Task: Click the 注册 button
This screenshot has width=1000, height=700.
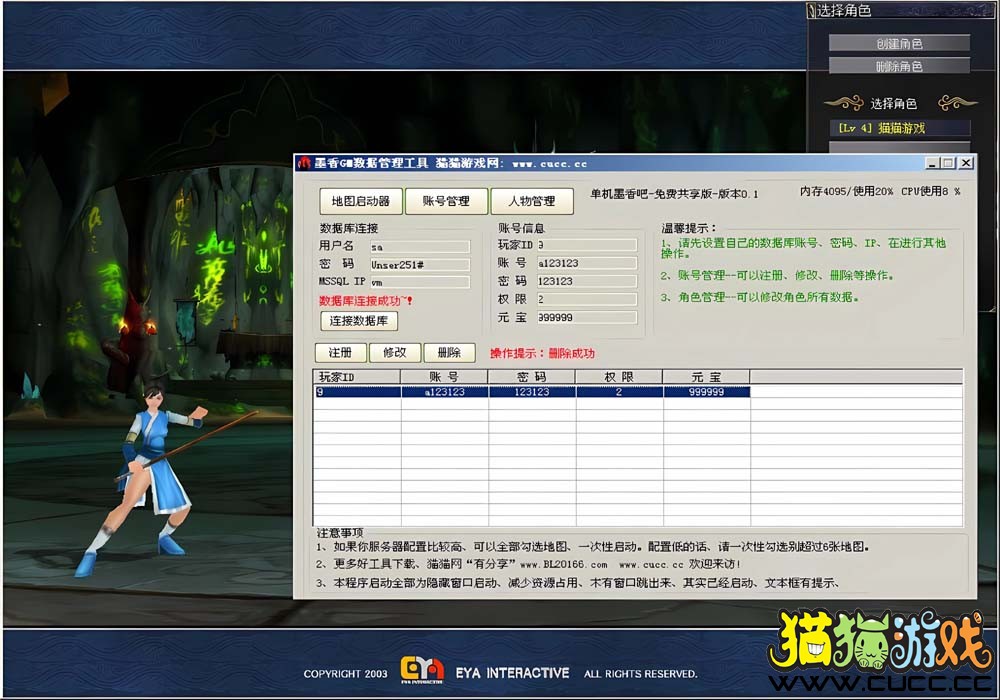Action: pyautogui.click(x=341, y=353)
